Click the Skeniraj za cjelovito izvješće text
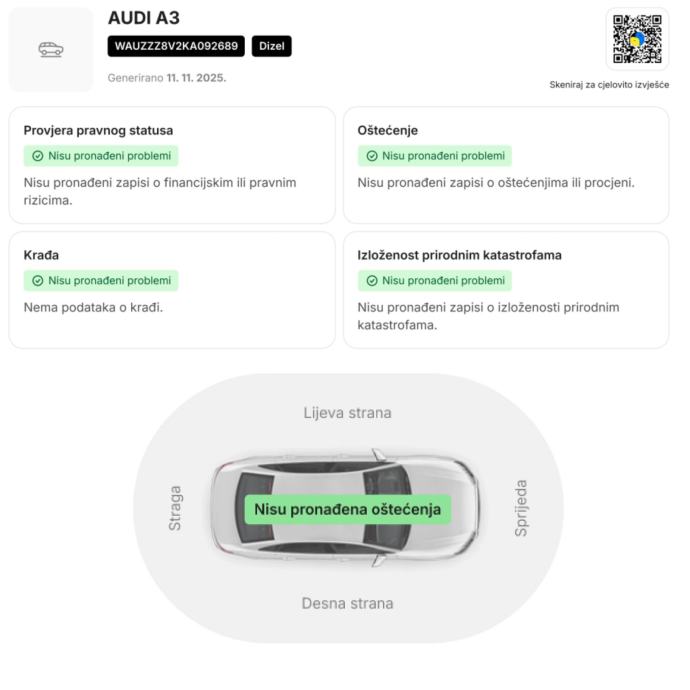This screenshot has height=690, width=690. (609, 85)
